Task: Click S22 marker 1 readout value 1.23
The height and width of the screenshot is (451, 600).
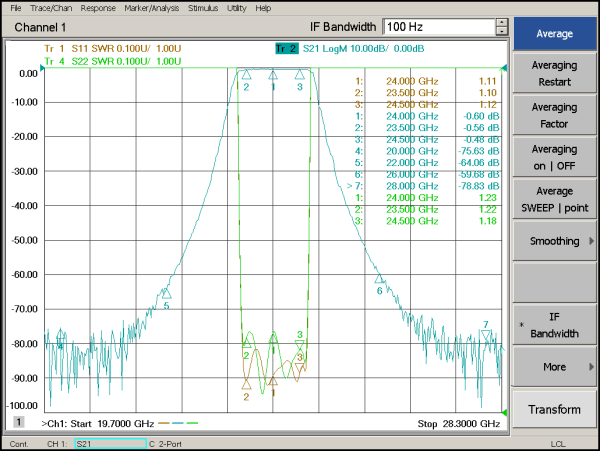Action: point(488,197)
